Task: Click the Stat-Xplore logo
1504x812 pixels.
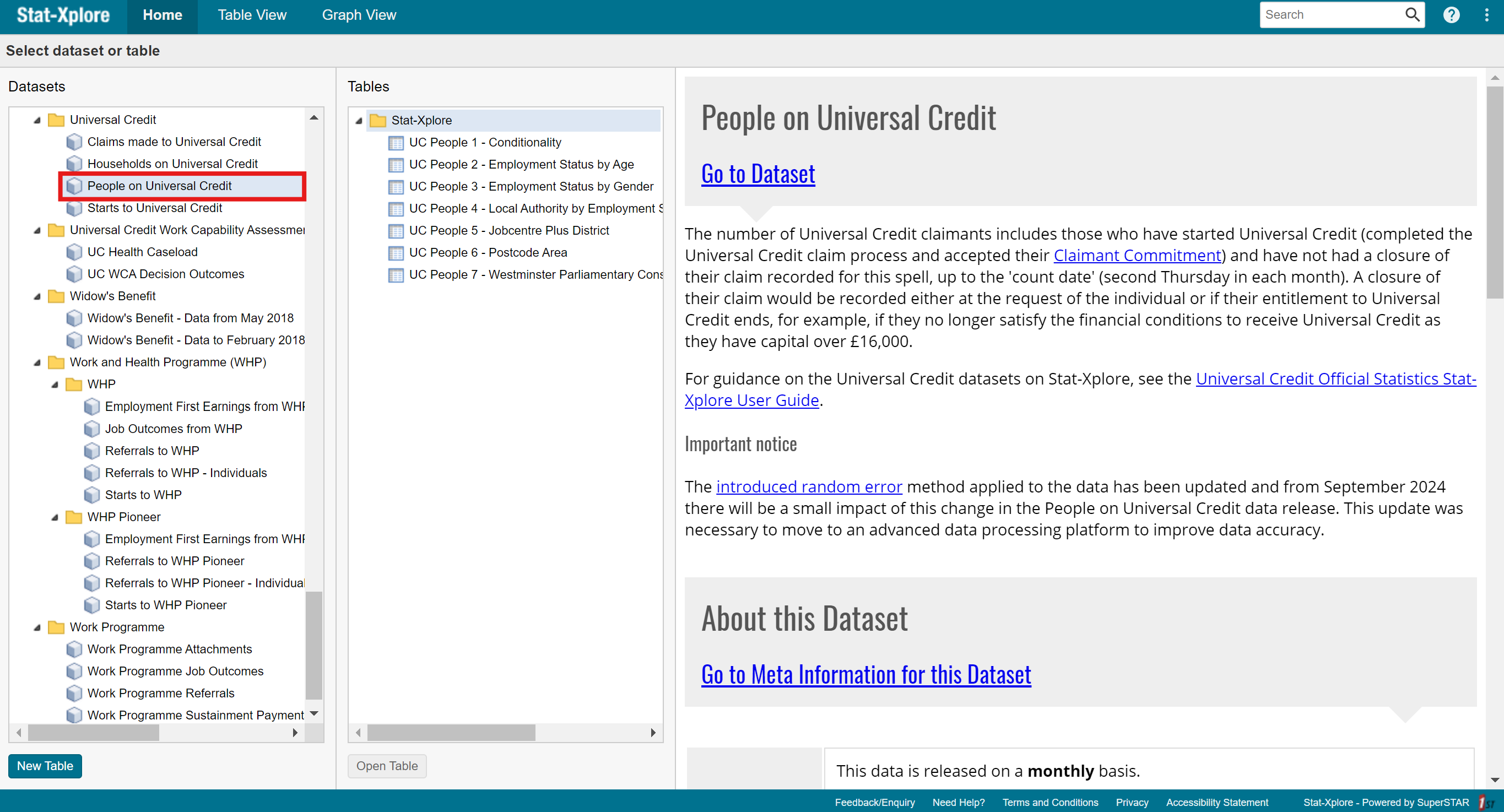Action: (x=63, y=15)
